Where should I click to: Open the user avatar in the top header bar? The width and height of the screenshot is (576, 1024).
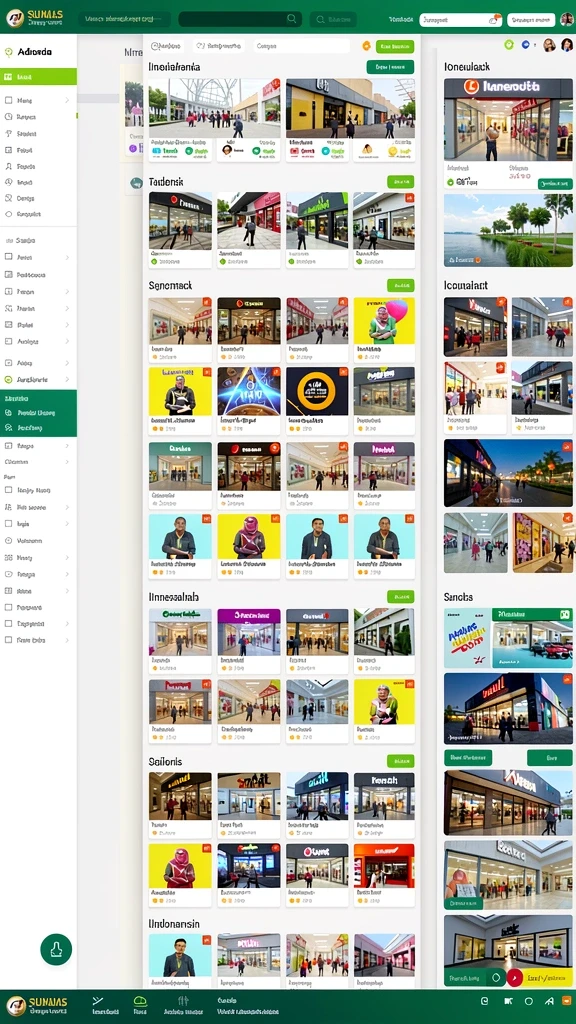pyautogui.click(x=566, y=19)
